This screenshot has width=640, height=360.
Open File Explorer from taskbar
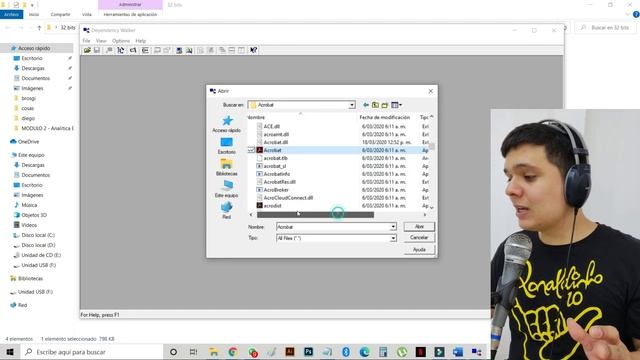(213, 352)
